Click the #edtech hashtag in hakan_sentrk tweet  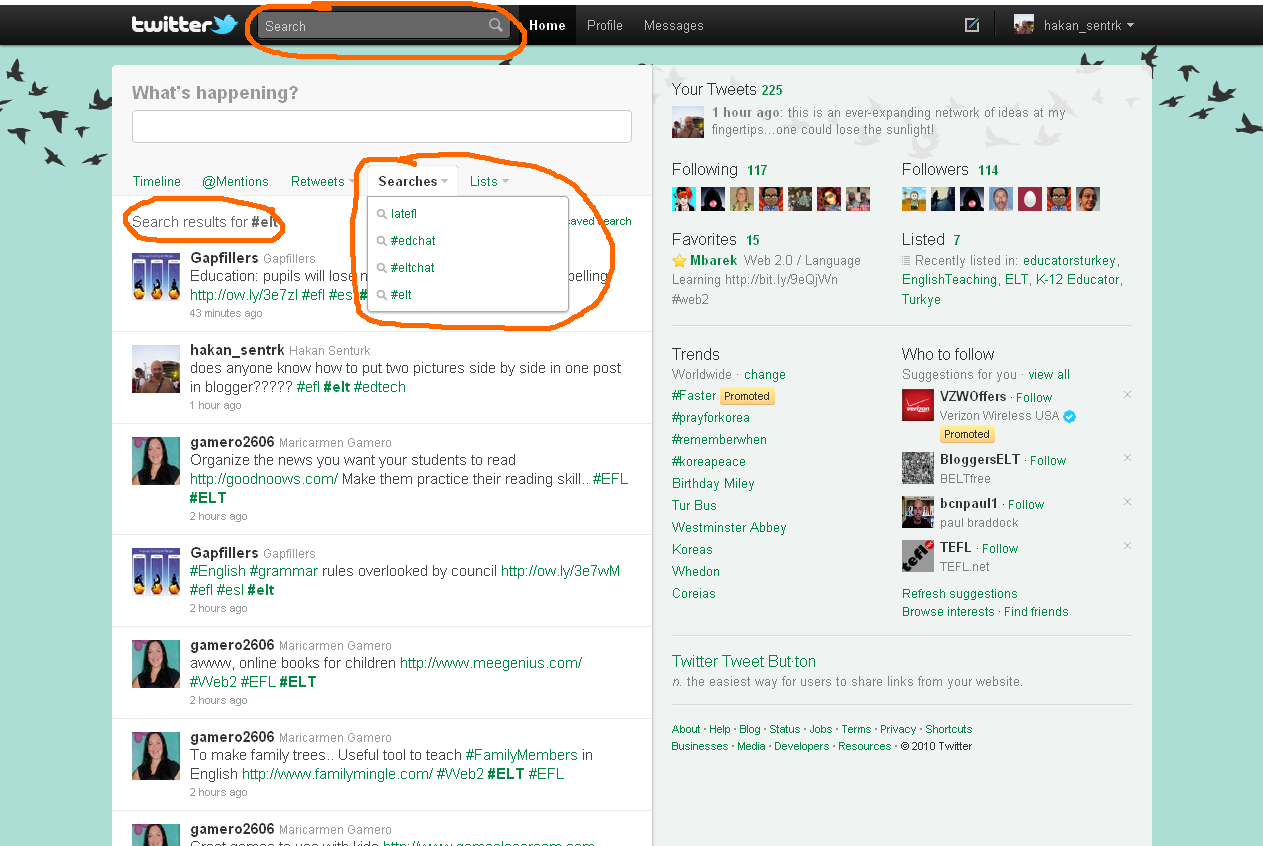(380, 387)
